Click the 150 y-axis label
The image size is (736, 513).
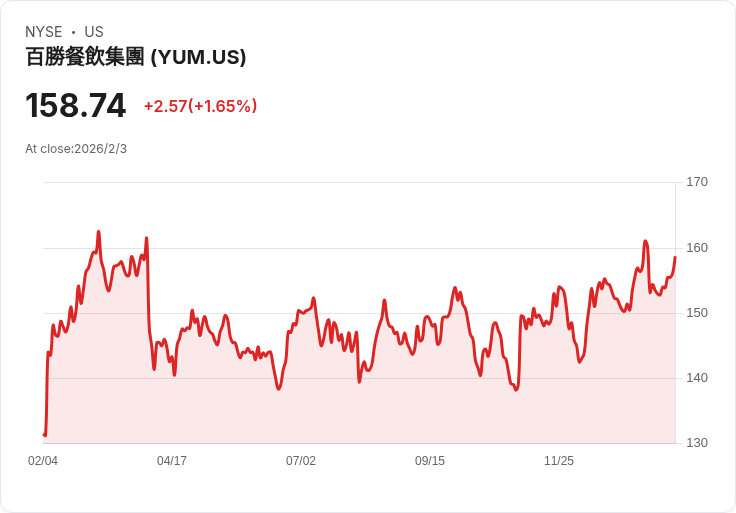point(696,313)
